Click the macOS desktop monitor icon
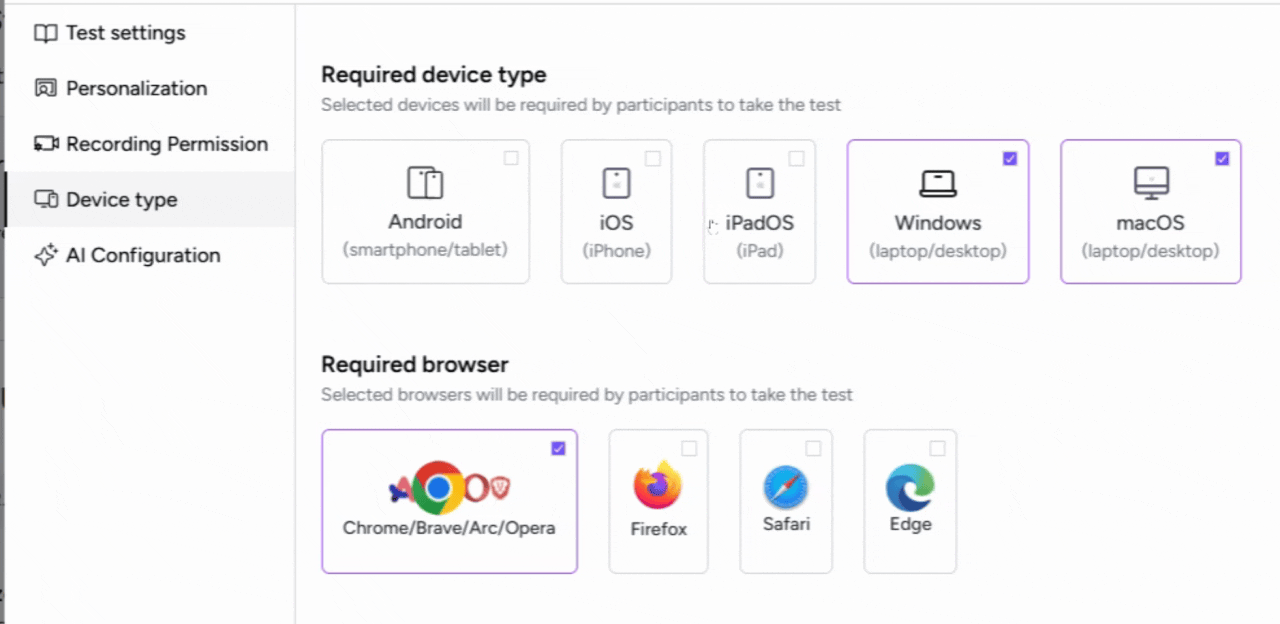This screenshot has height=624, width=1280. coord(1150,182)
